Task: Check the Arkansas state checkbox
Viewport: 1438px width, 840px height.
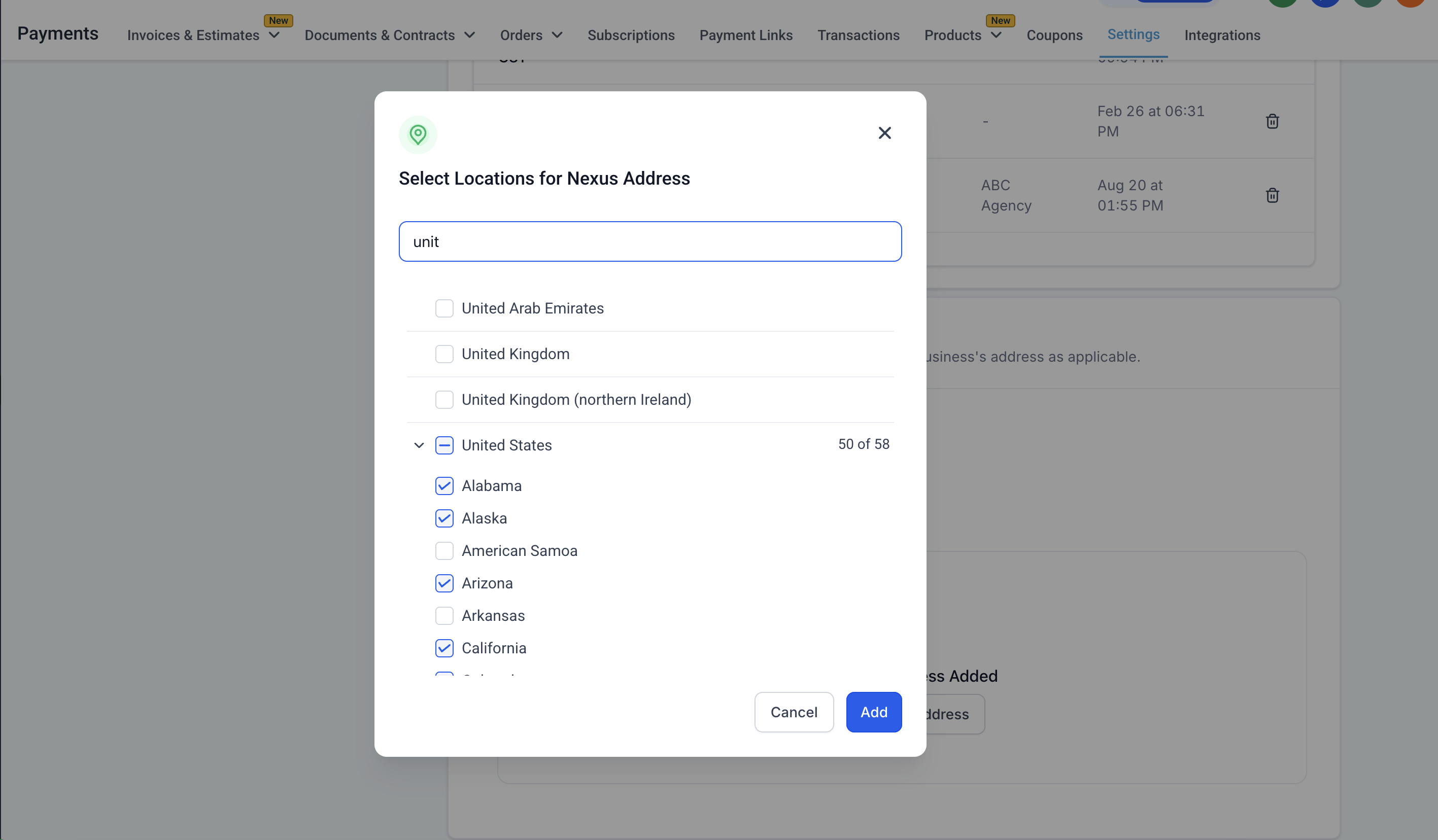Action: pyautogui.click(x=444, y=616)
